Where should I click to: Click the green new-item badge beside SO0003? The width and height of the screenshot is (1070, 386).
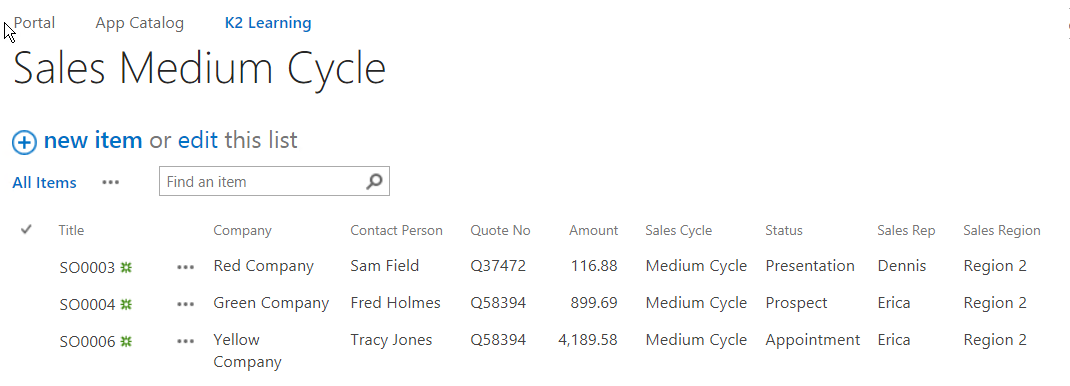pos(126,267)
